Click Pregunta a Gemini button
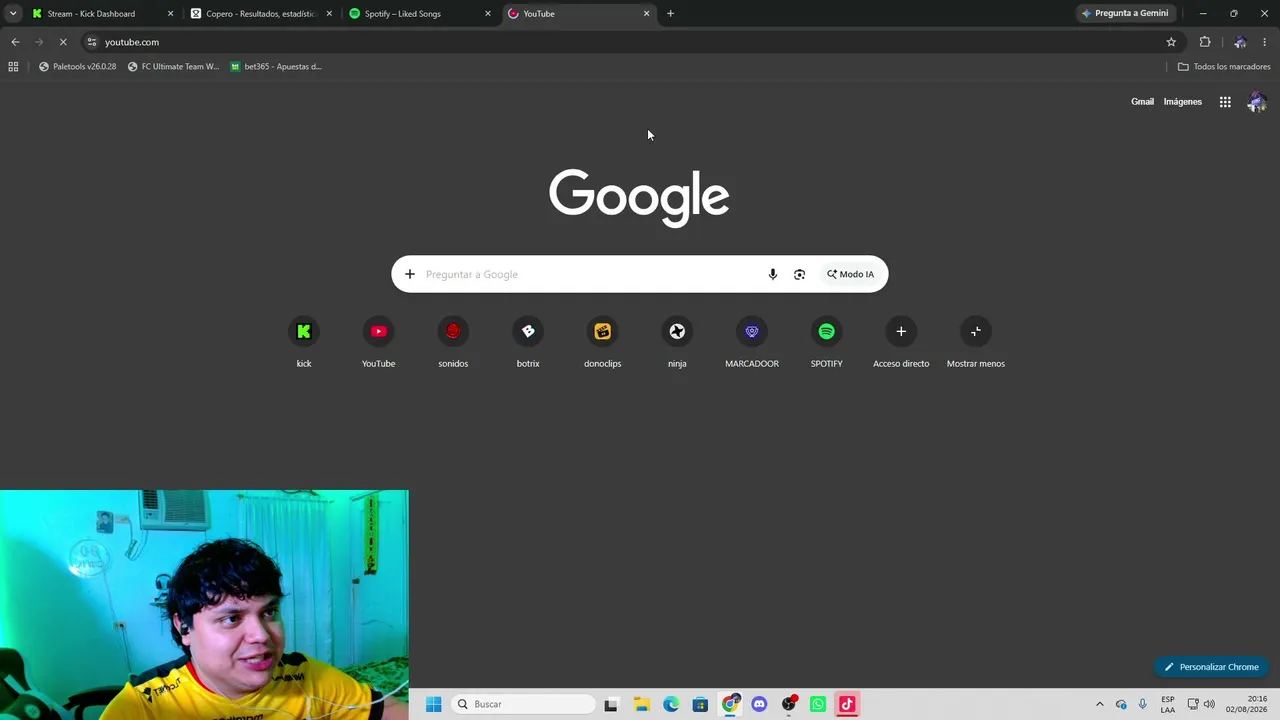The image size is (1280, 720). point(1125,14)
